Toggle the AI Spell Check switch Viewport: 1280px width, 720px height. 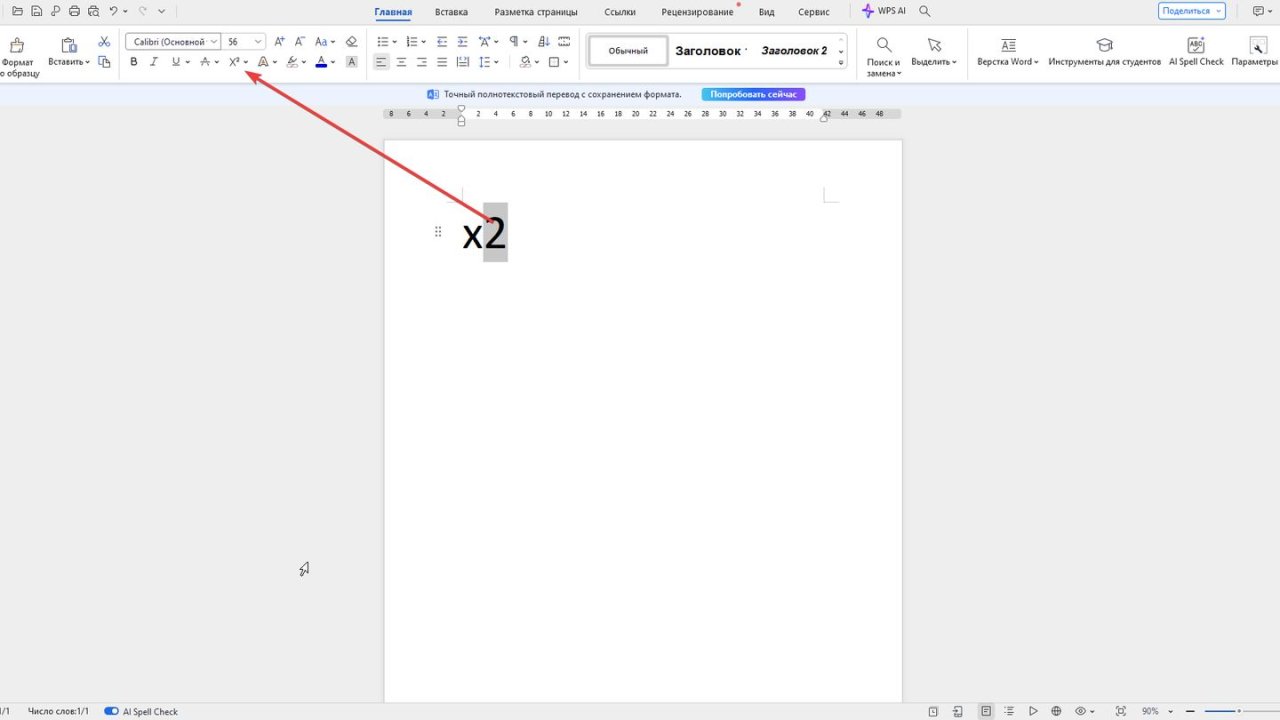tap(111, 711)
